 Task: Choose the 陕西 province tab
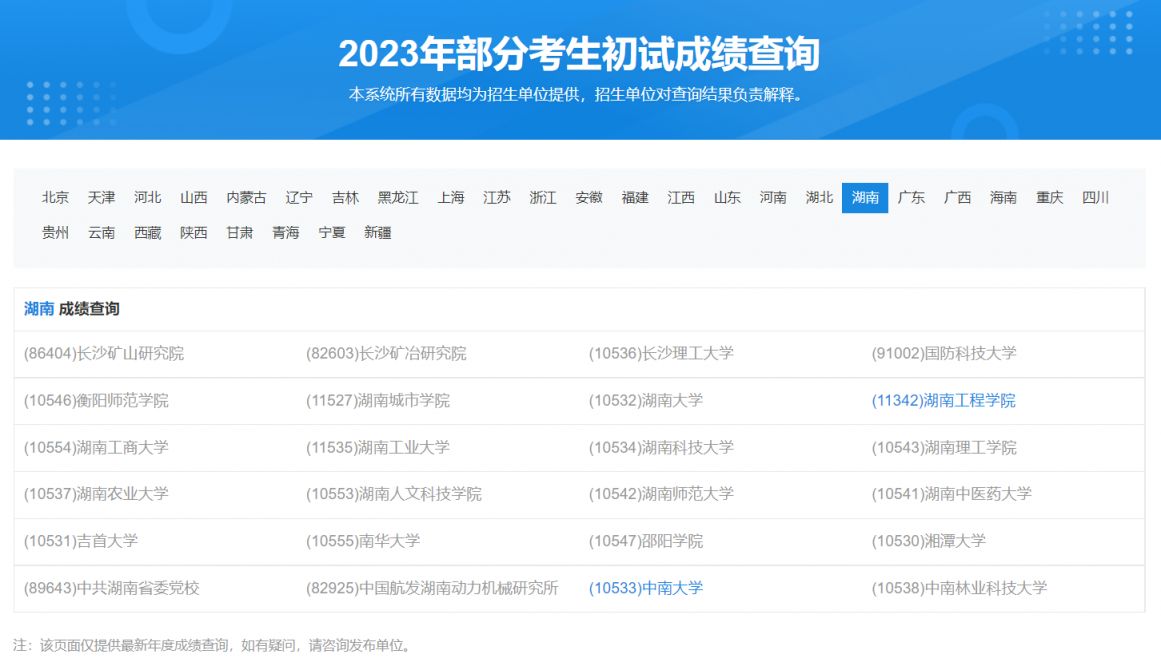coord(194,232)
